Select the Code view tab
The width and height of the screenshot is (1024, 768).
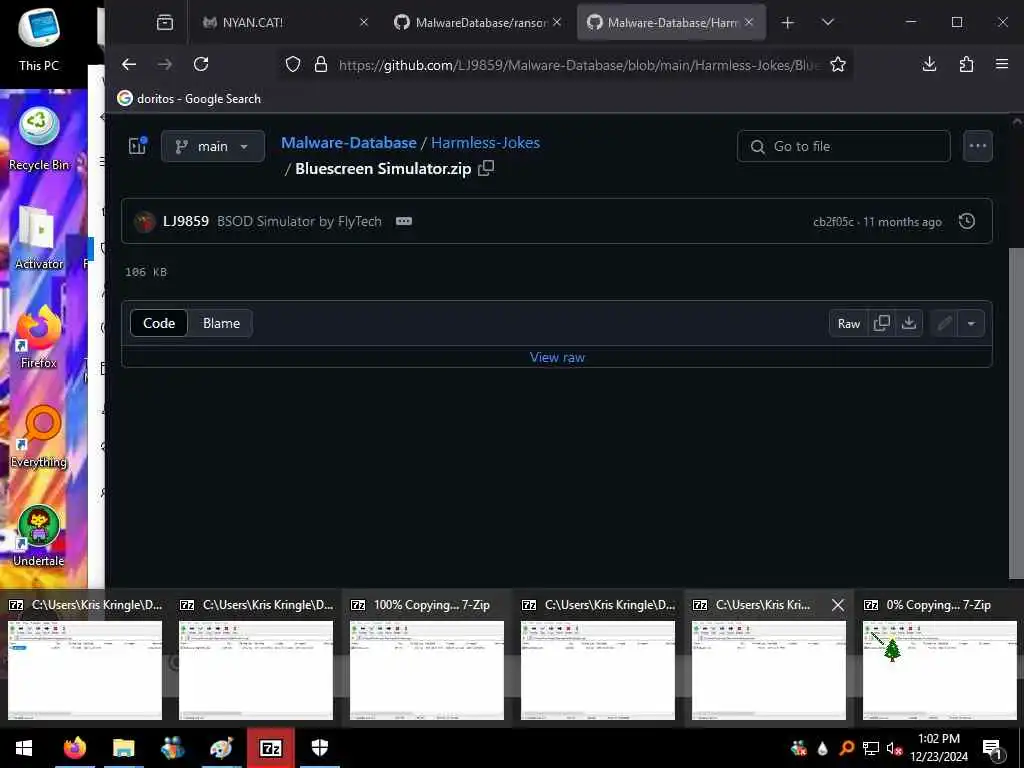159,323
